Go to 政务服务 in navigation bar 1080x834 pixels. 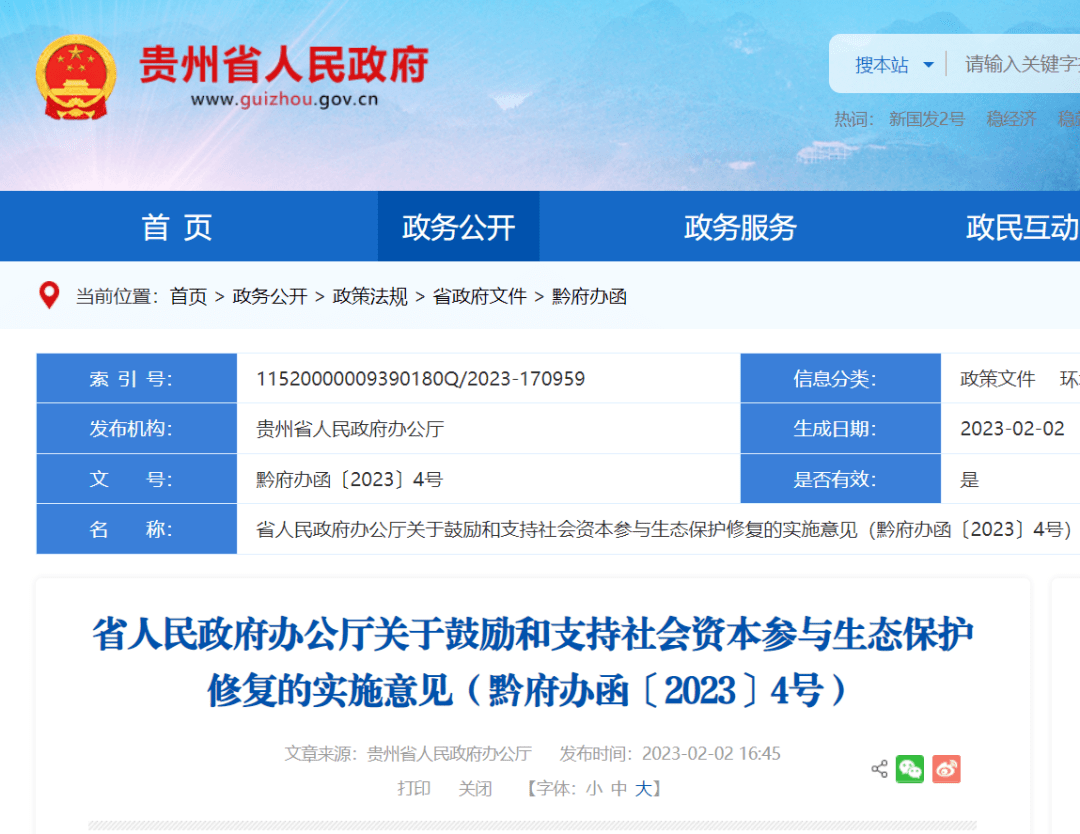click(x=740, y=227)
